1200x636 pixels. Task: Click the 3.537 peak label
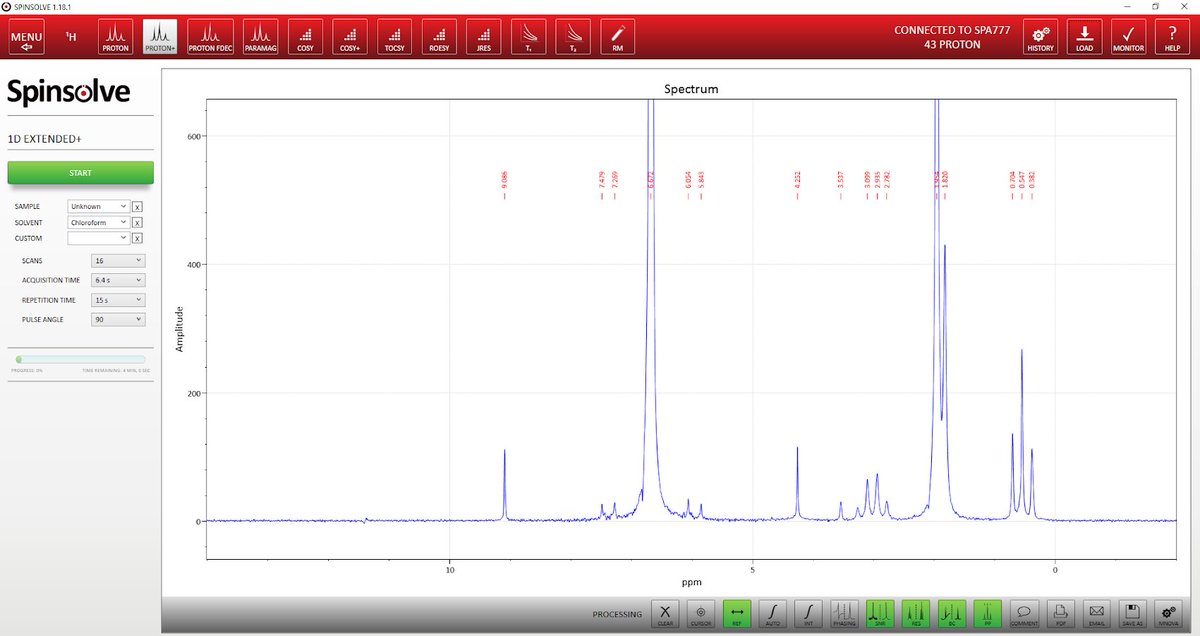(841, 180)
